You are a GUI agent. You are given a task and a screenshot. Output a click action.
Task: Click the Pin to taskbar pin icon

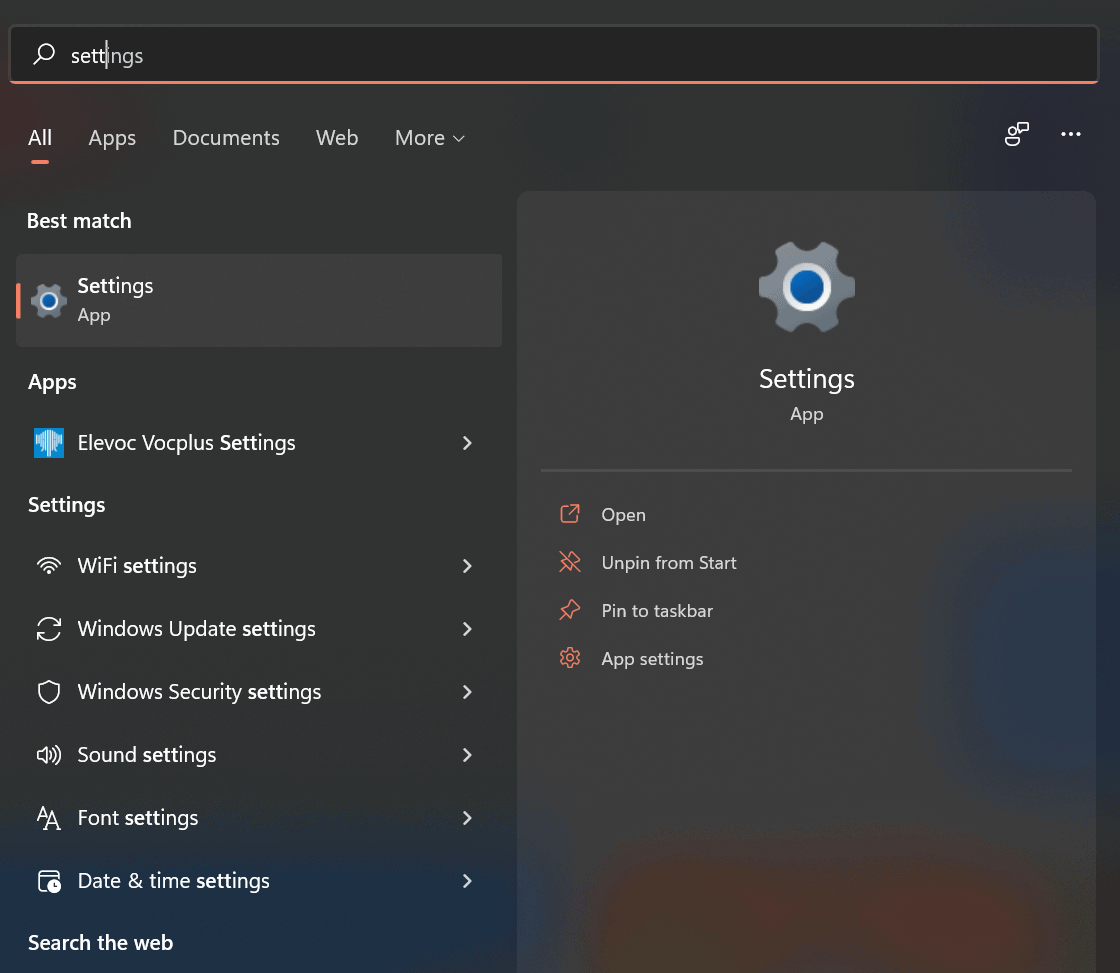click(x=570, y=610)
